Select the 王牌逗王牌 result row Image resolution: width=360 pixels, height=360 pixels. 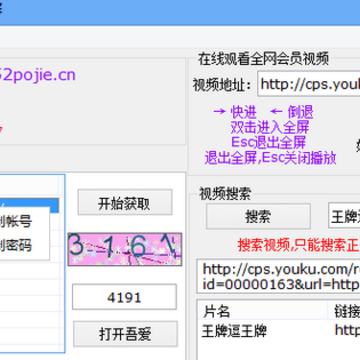click(x=279, y=331)
